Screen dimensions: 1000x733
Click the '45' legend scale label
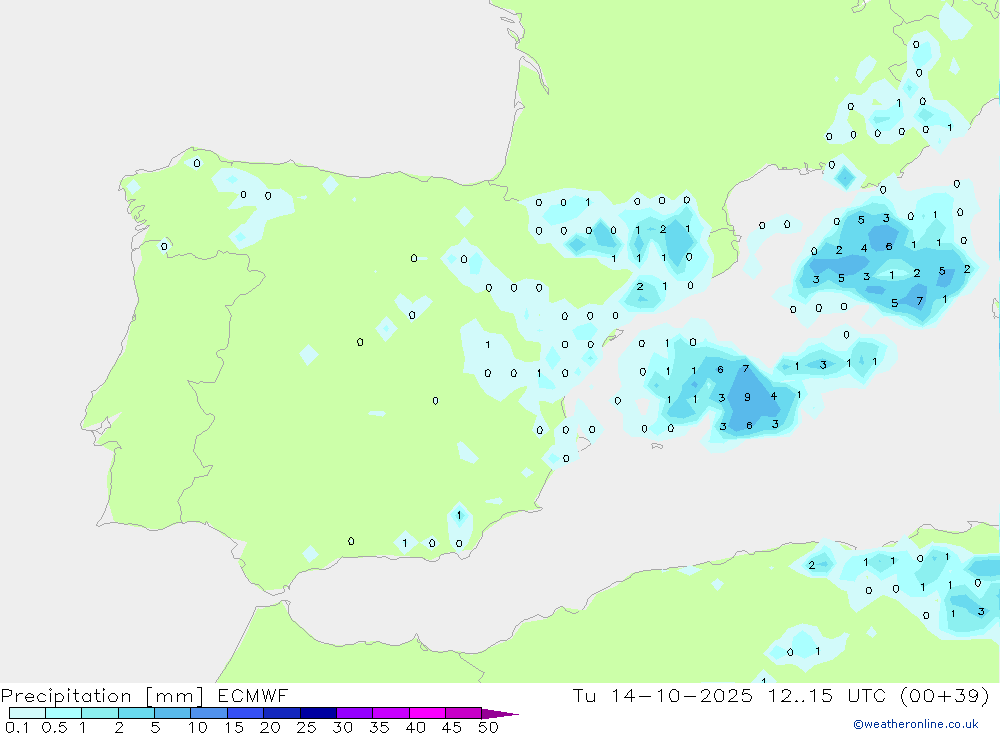tap(452, 727)
